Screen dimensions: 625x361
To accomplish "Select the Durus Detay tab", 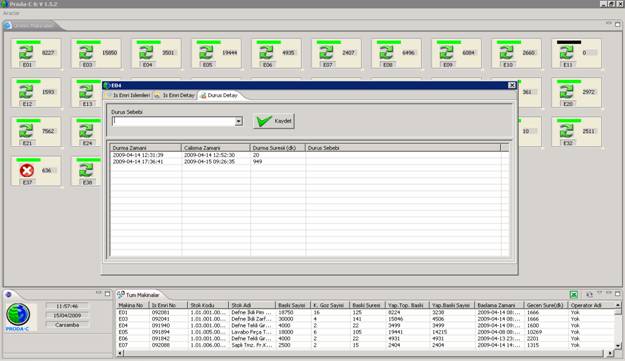I will coord(219,95).
